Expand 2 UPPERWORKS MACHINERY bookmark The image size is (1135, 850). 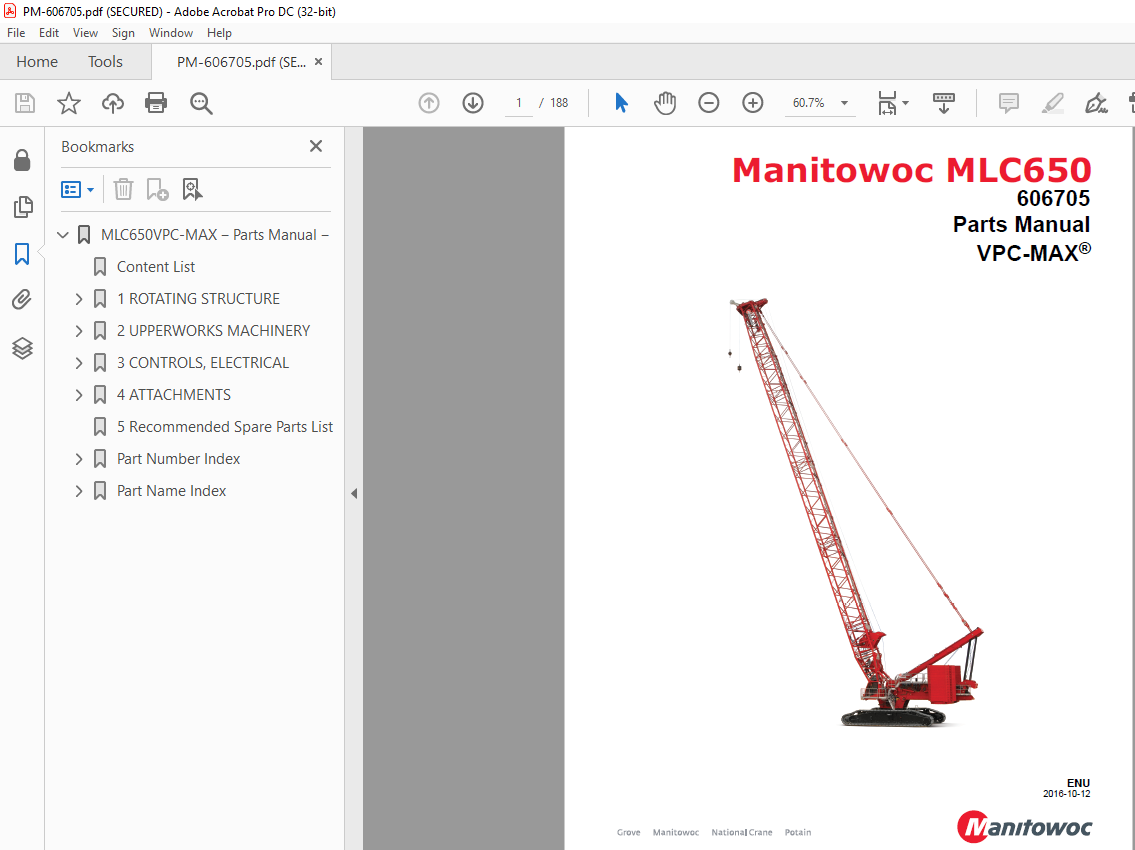tap(79, 331)
